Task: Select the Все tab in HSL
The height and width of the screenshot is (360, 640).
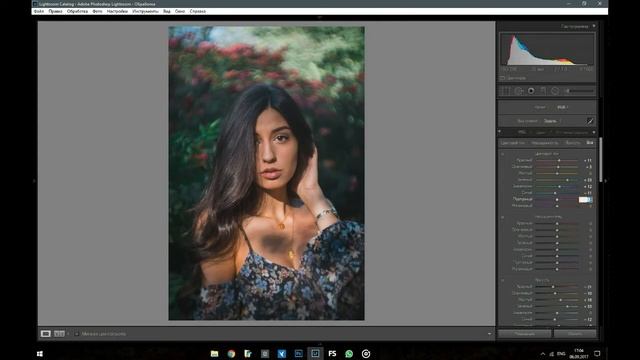Action: [590, 143]
